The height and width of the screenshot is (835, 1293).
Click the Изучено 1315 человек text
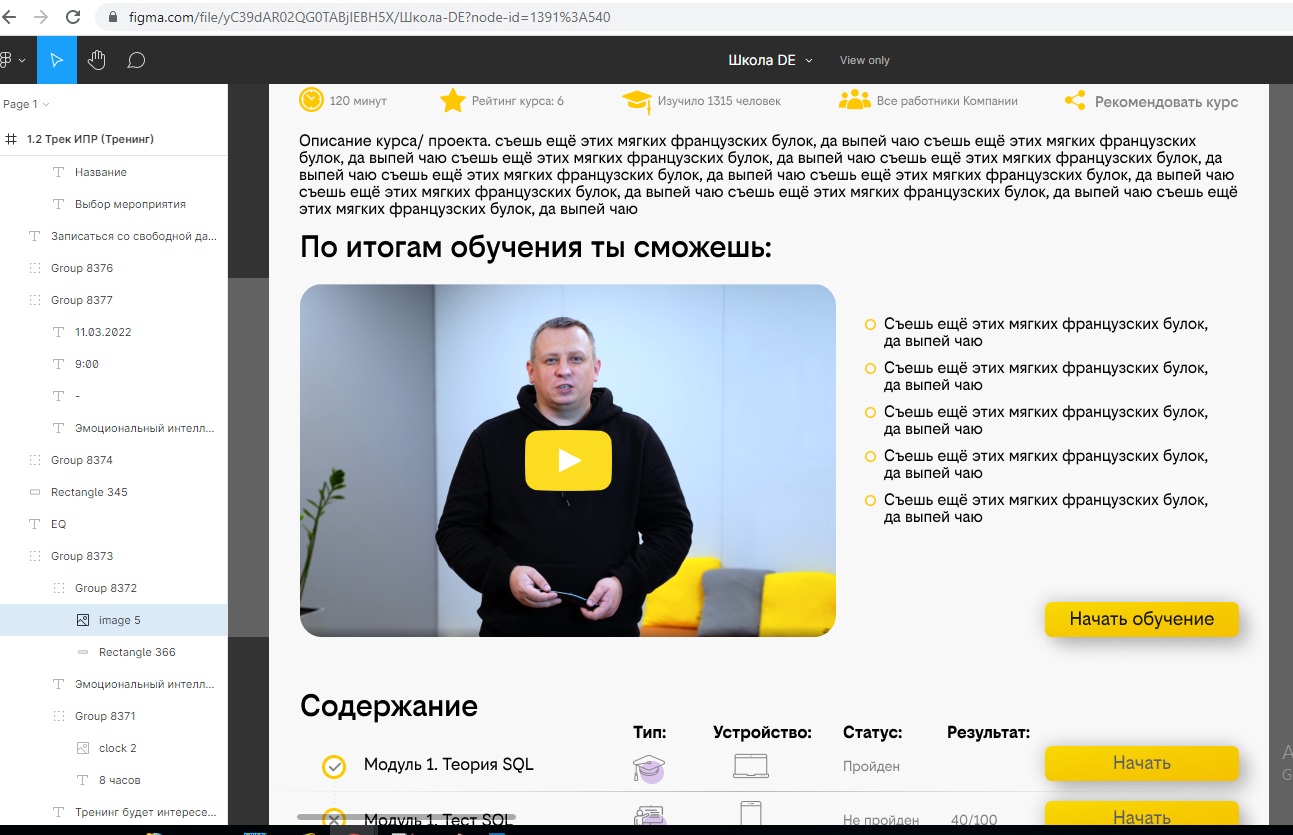719,101
